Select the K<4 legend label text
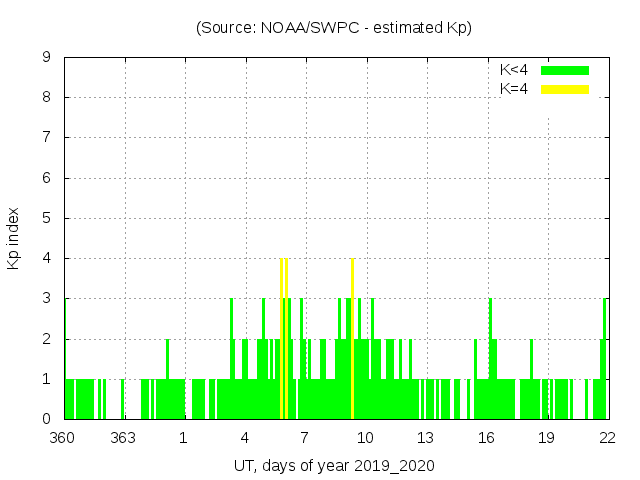 point(514,70)
